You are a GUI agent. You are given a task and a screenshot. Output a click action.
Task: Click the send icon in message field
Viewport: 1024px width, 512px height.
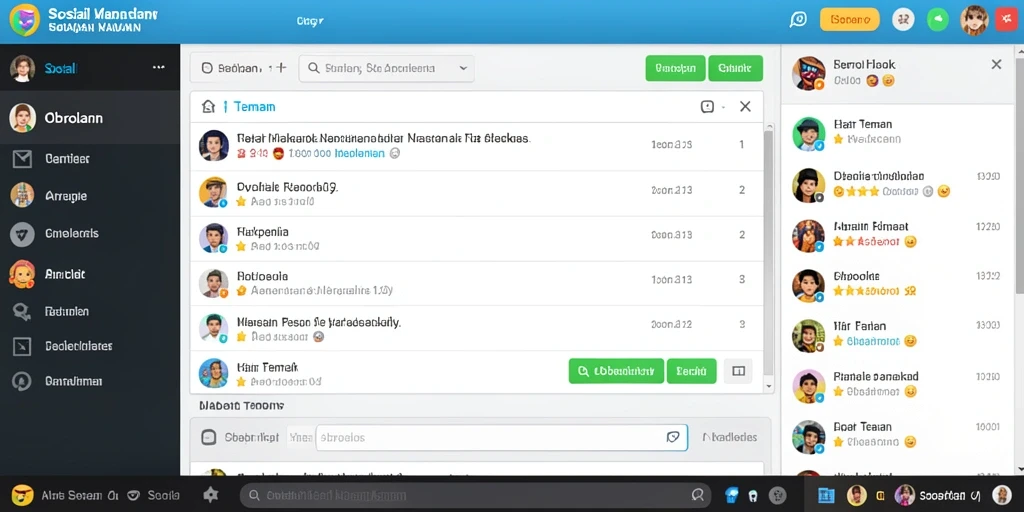click(x=673, y=438)
